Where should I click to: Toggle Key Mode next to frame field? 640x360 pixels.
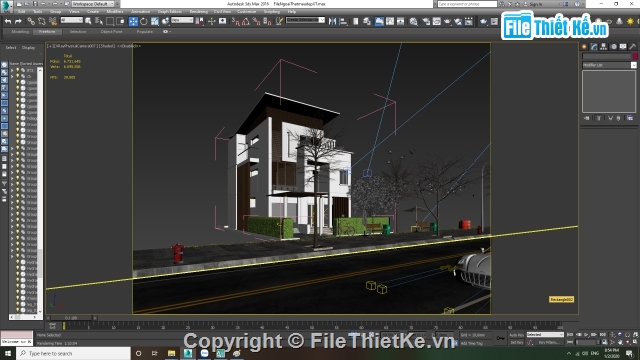(570, 342)
